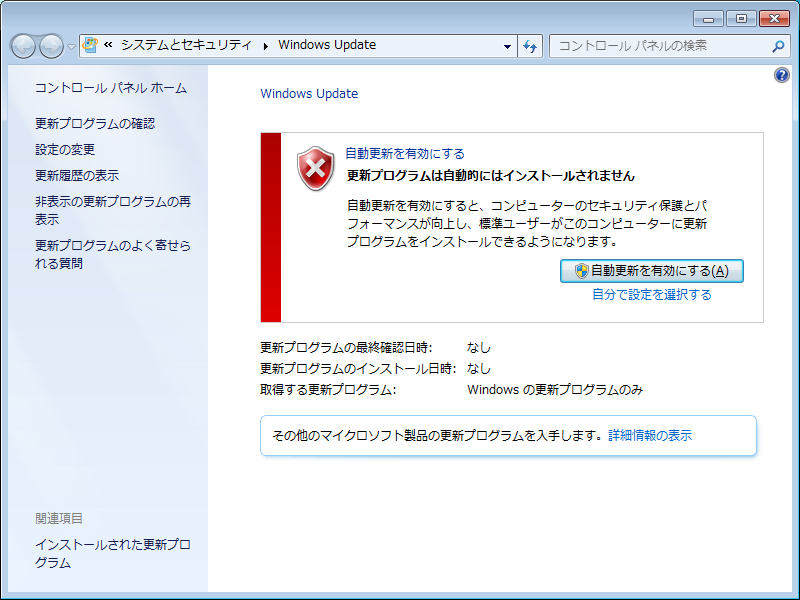
Task: Click the 関連項目 heading in sidebar
Action: [x=59, y=518]
